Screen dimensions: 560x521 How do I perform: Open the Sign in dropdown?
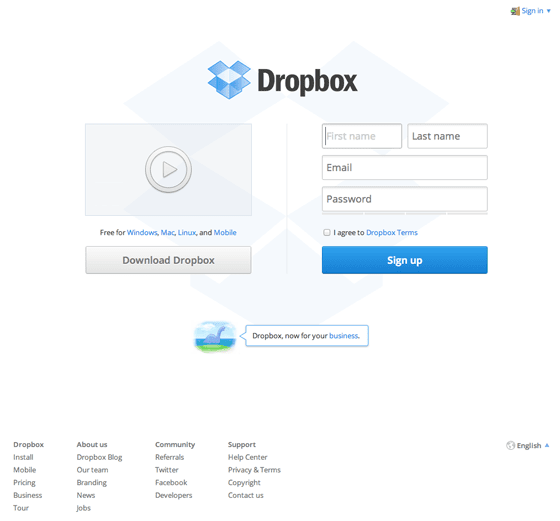point(536,11)
